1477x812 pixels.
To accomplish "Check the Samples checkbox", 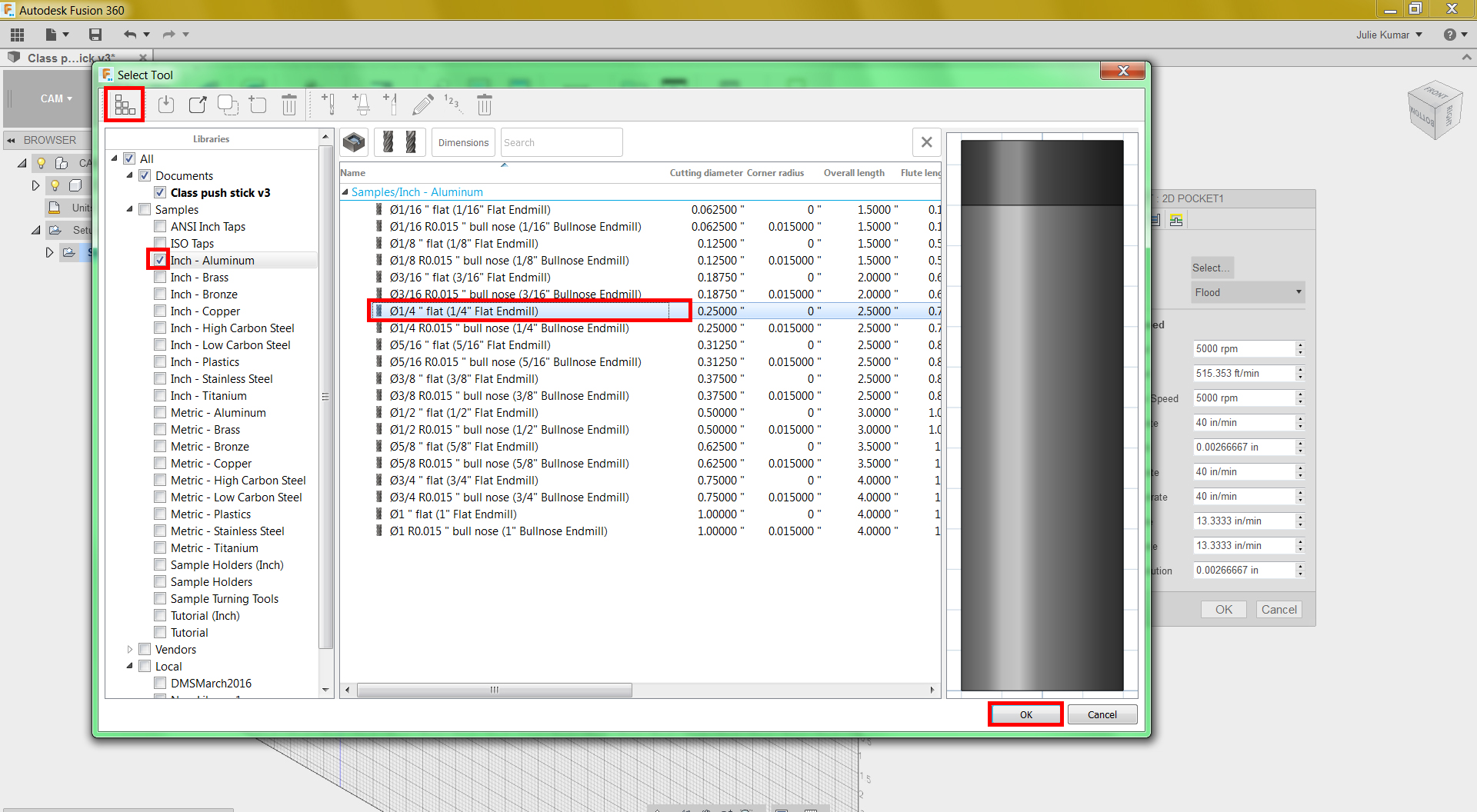I will 145,209.
